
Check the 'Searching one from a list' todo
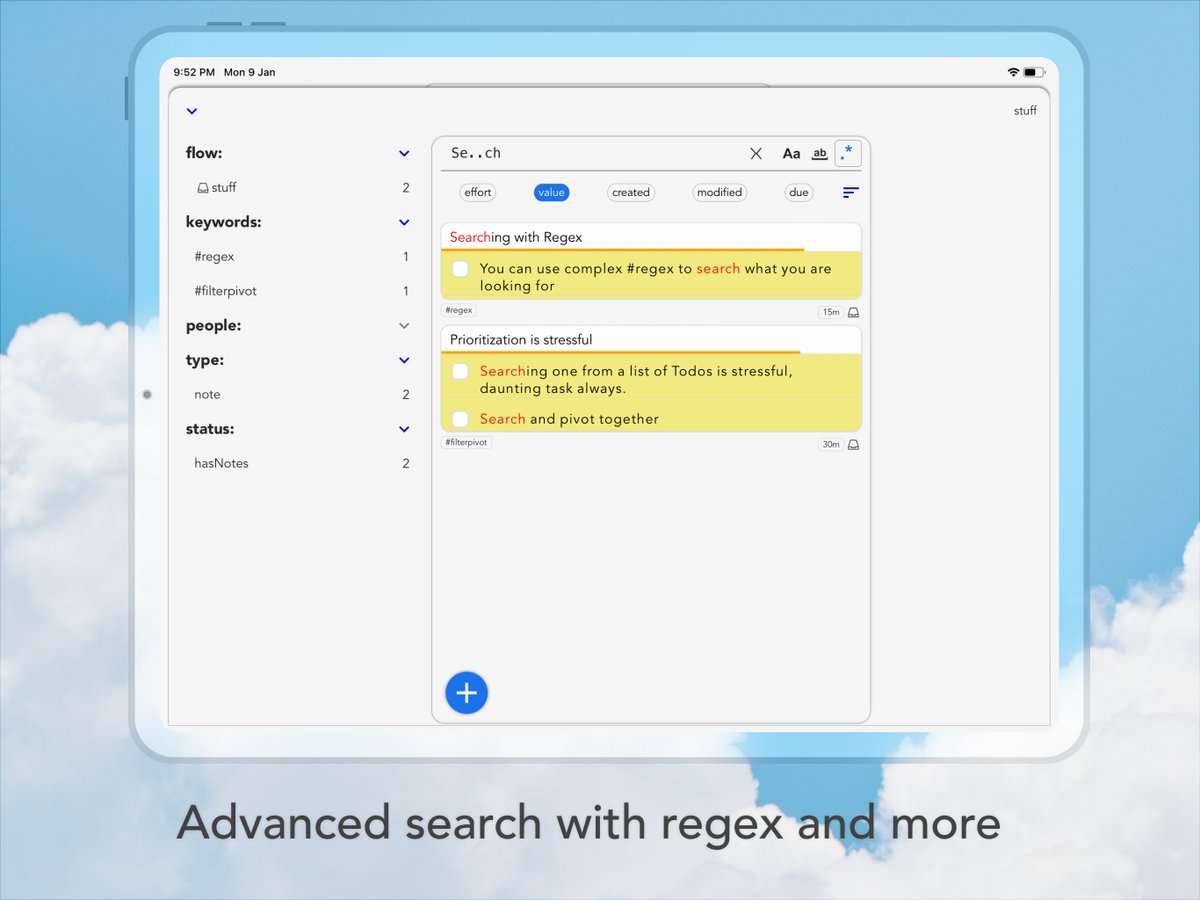point(460,371)
